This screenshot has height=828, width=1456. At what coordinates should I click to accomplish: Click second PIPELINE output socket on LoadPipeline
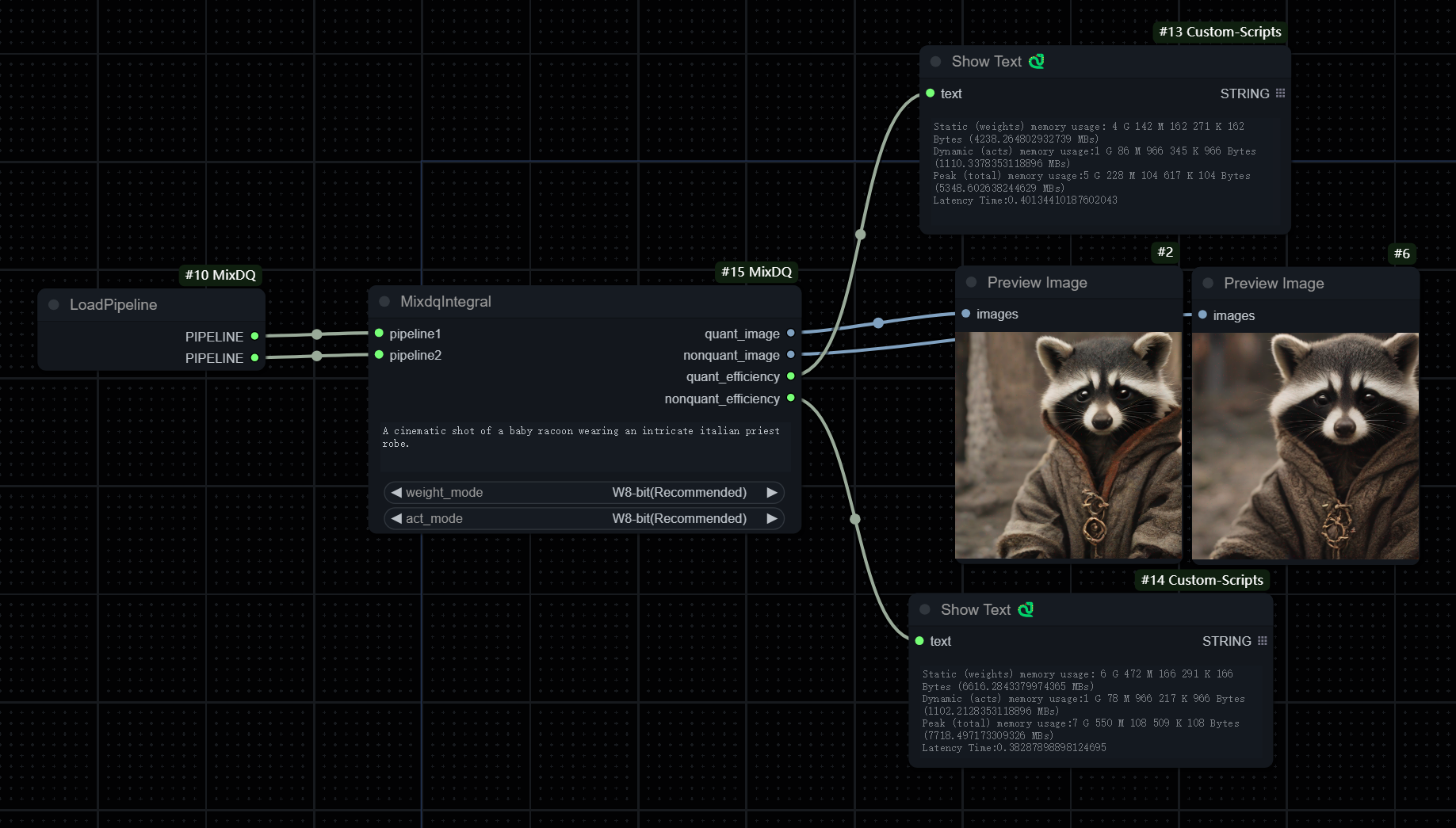point(254,358)
